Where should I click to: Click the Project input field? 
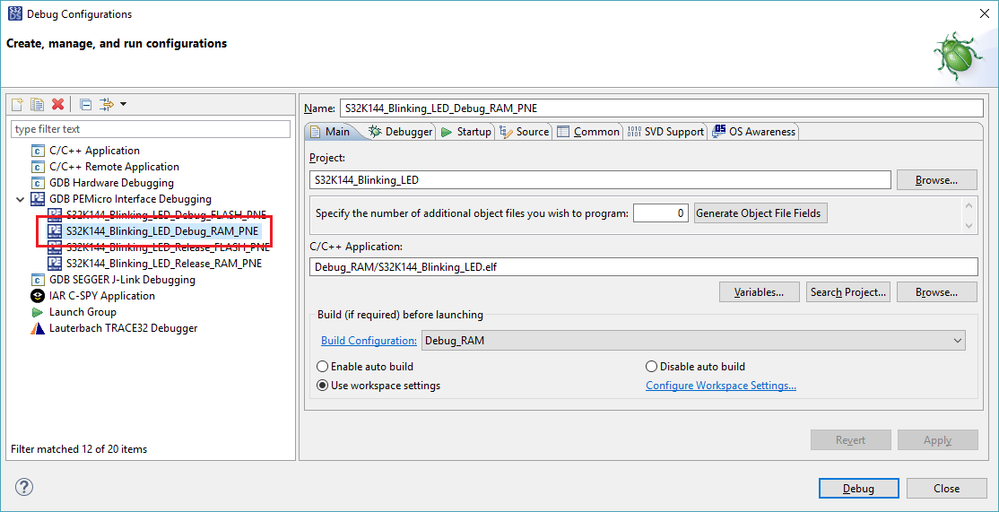click(x=600, y=180)
